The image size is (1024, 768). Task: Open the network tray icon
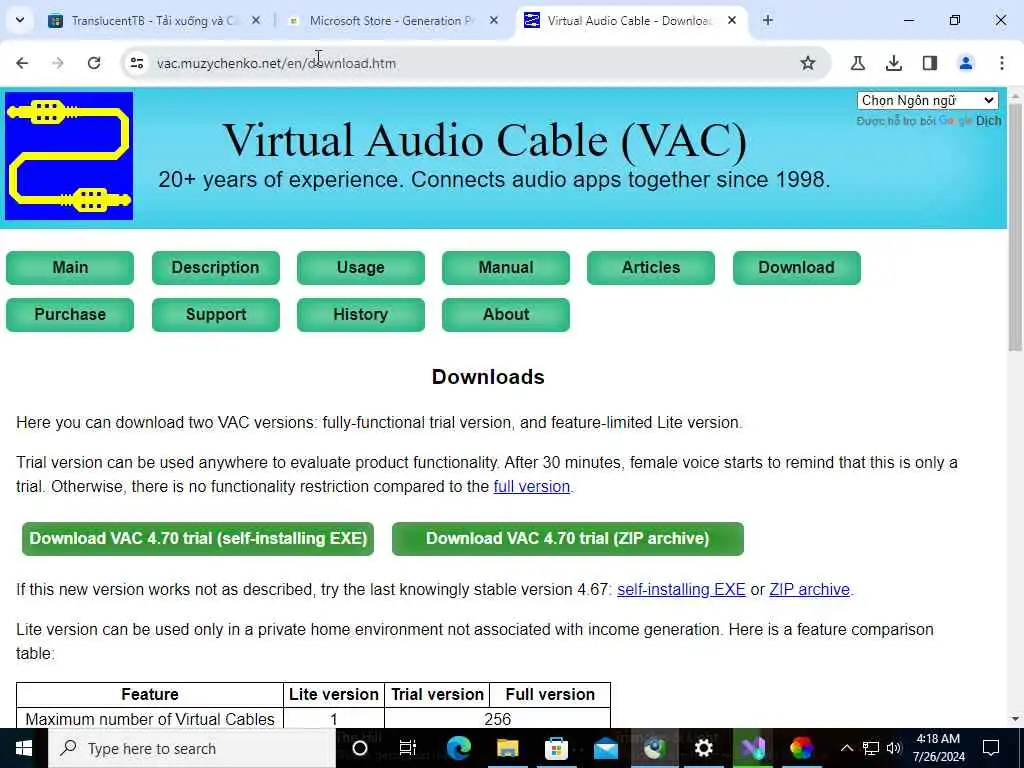(871, 748)
